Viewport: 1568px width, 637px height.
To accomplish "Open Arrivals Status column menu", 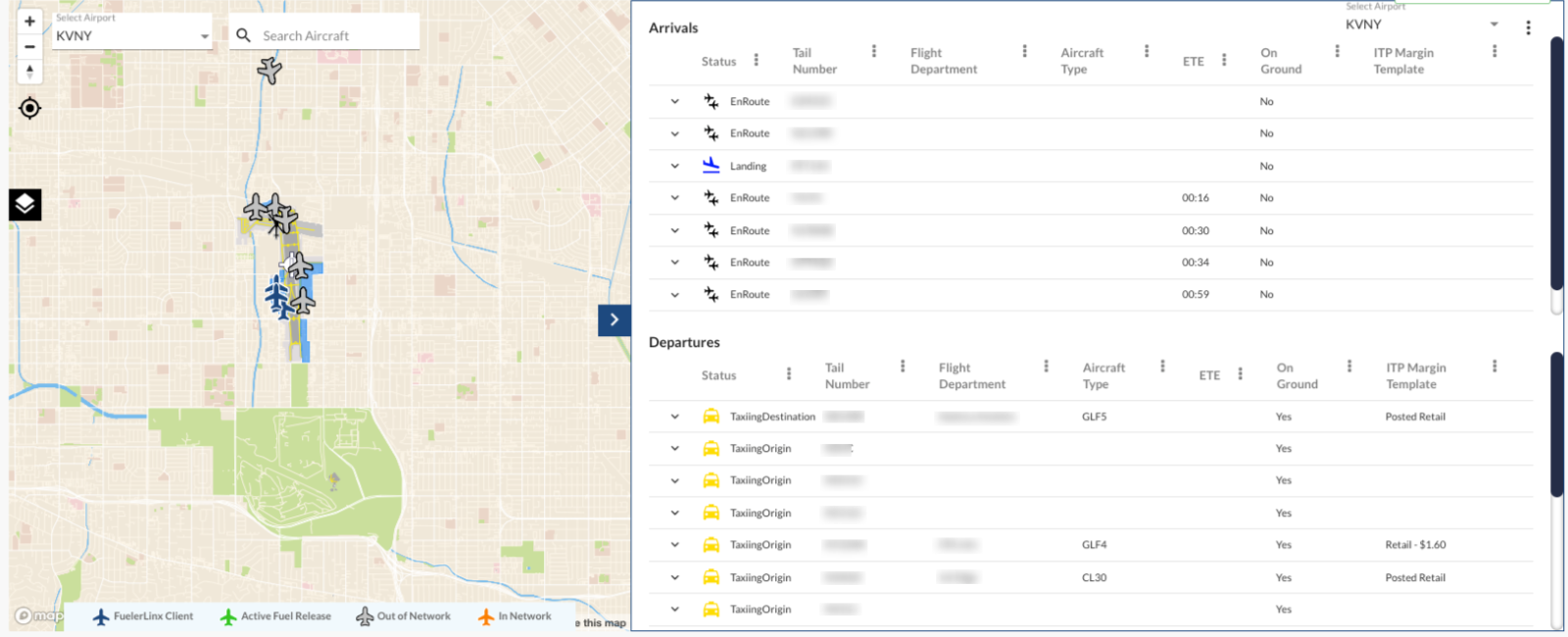I will point(756,60).
